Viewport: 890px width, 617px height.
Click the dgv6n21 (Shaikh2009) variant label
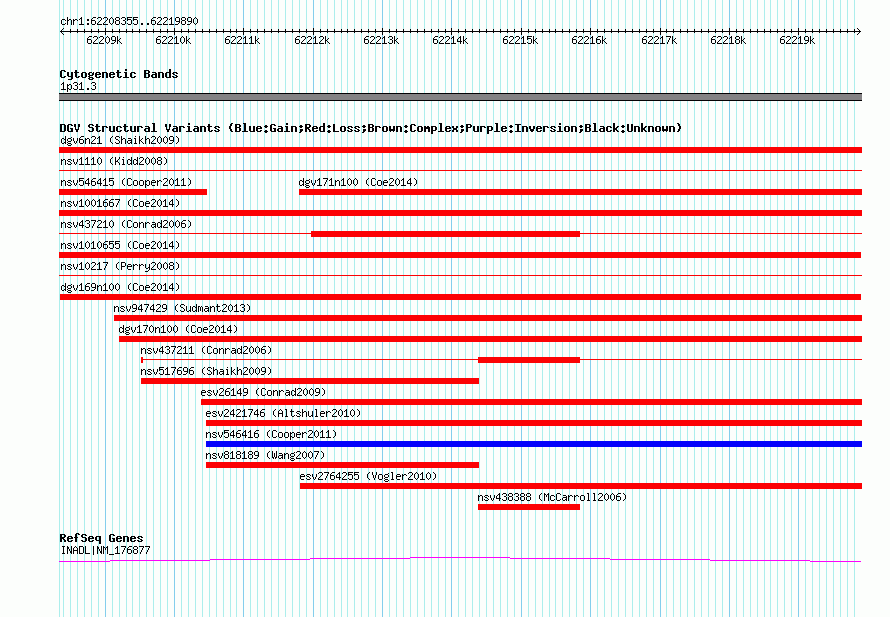coord(120,140)
